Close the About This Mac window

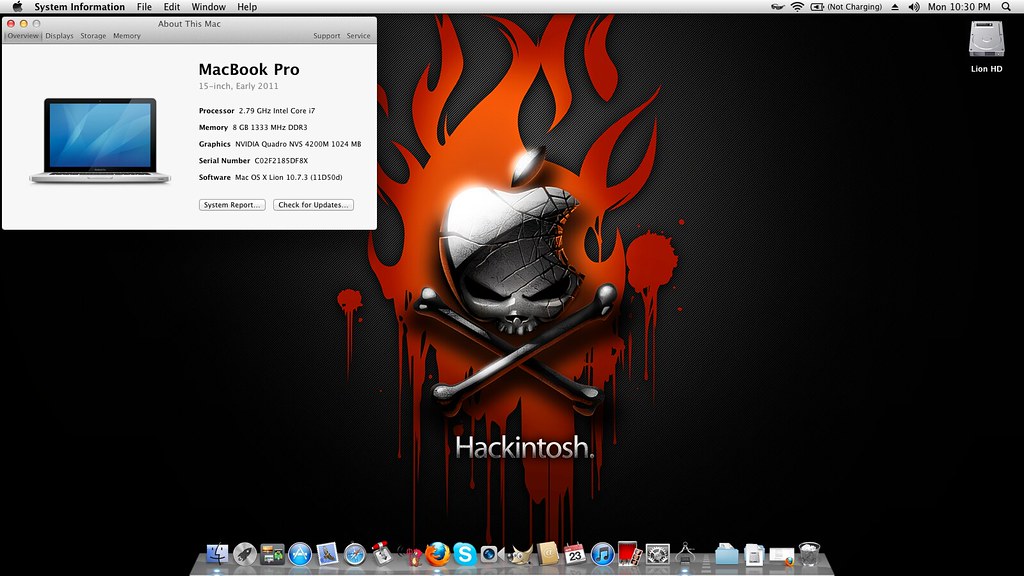10,24
